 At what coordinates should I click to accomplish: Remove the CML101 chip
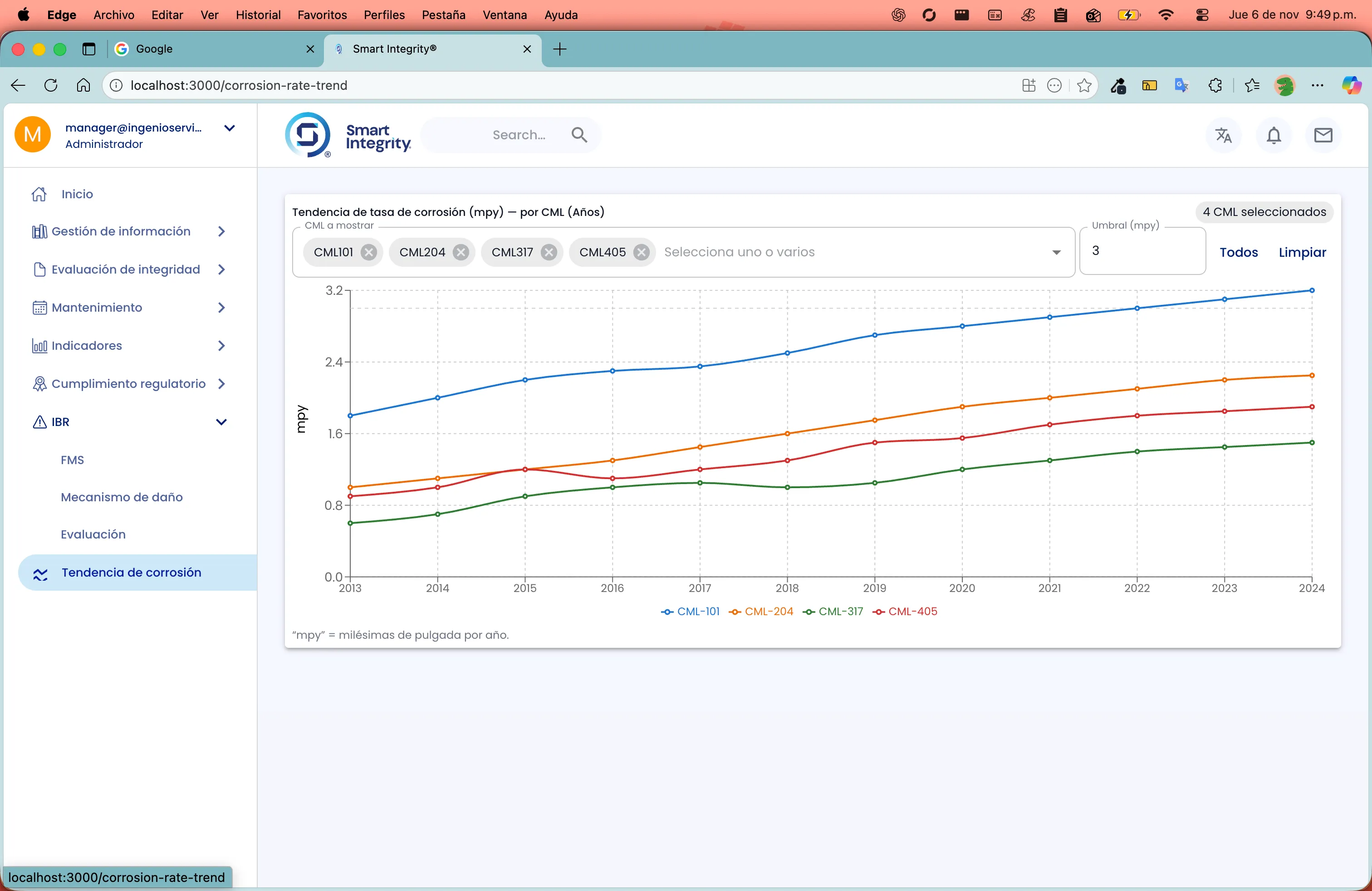[369, 252]
